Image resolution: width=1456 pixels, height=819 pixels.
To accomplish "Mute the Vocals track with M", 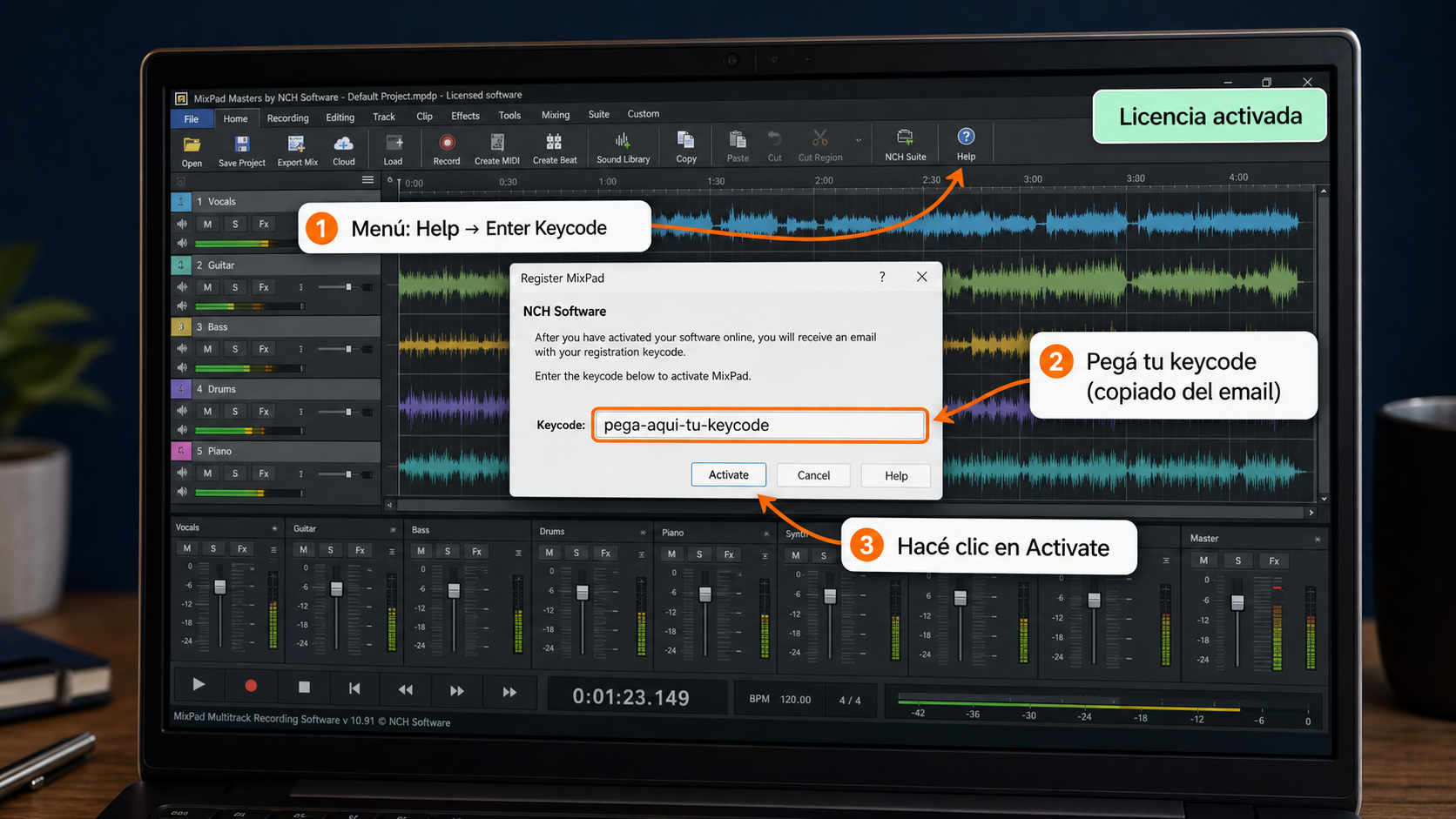I will coord(207,224).
